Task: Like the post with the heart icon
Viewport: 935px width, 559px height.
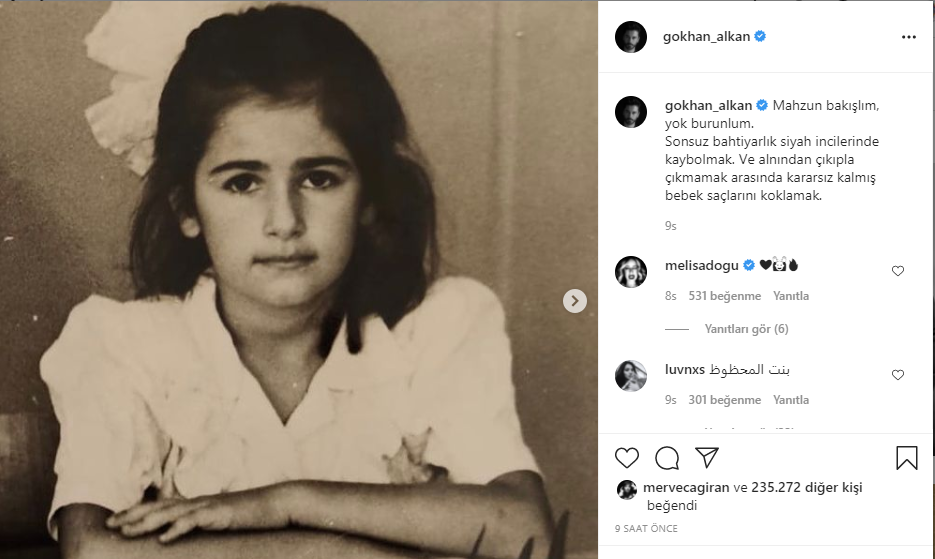Action: tap(627, 458)
